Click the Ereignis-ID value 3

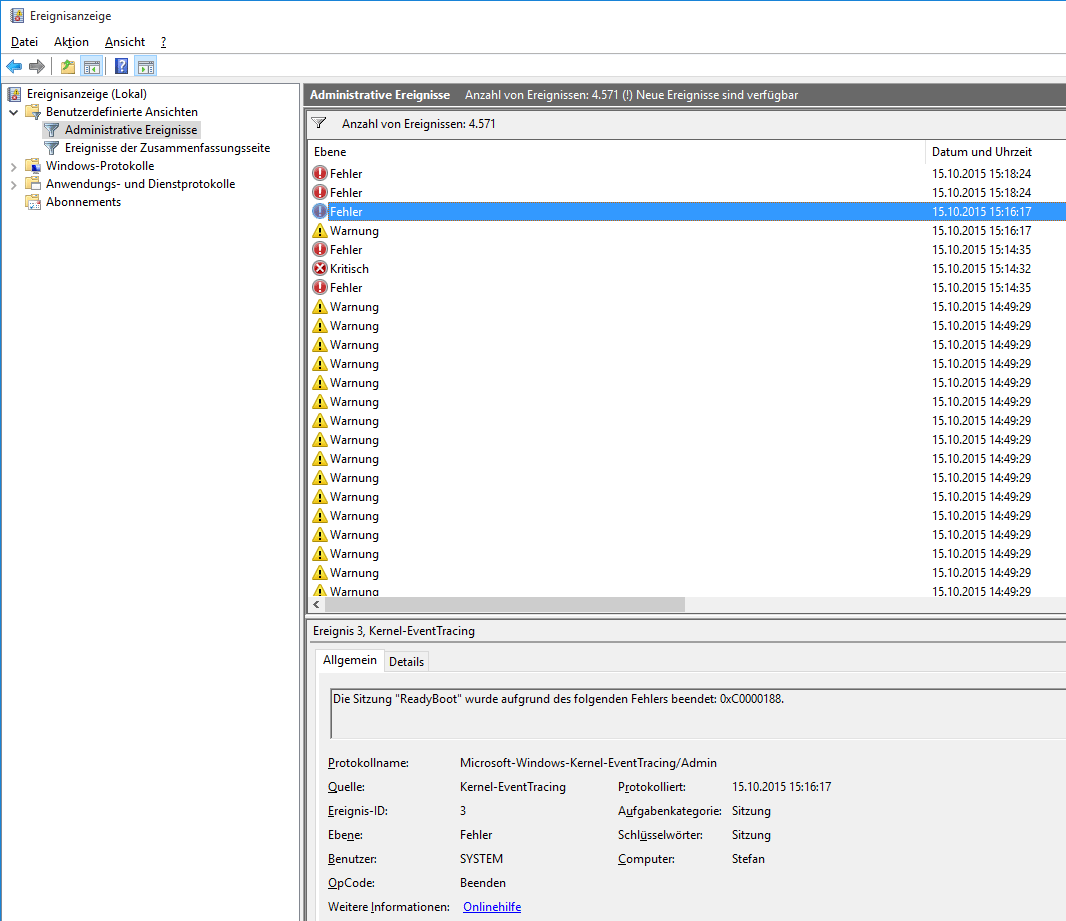coord(463,810)
